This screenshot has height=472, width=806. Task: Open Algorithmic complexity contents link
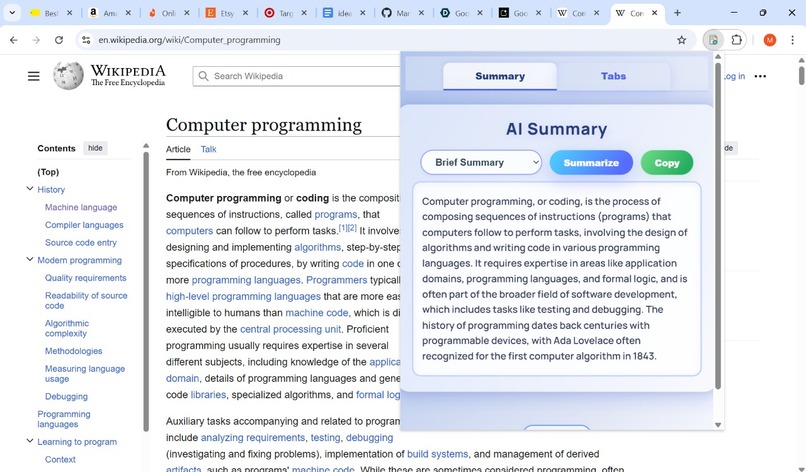pyautogui.click(x=66, y=328)
